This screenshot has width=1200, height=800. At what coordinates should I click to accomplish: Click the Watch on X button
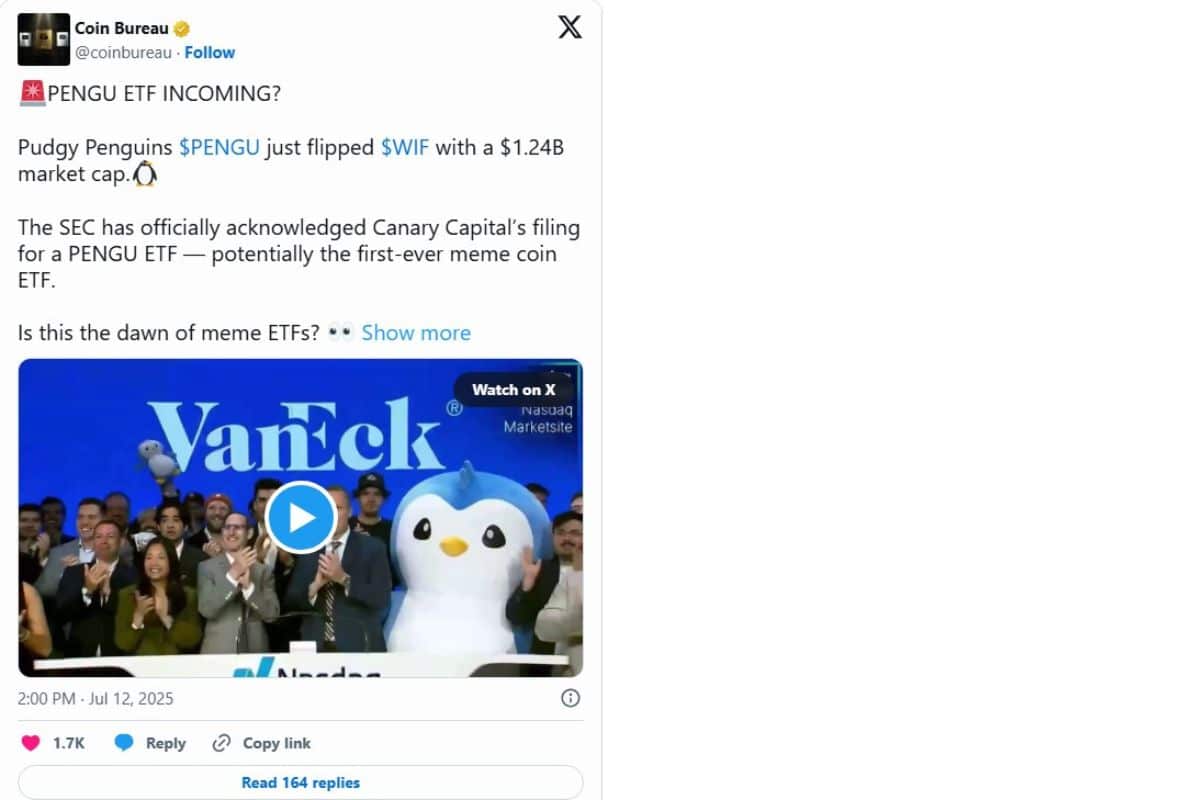point(513,390)
